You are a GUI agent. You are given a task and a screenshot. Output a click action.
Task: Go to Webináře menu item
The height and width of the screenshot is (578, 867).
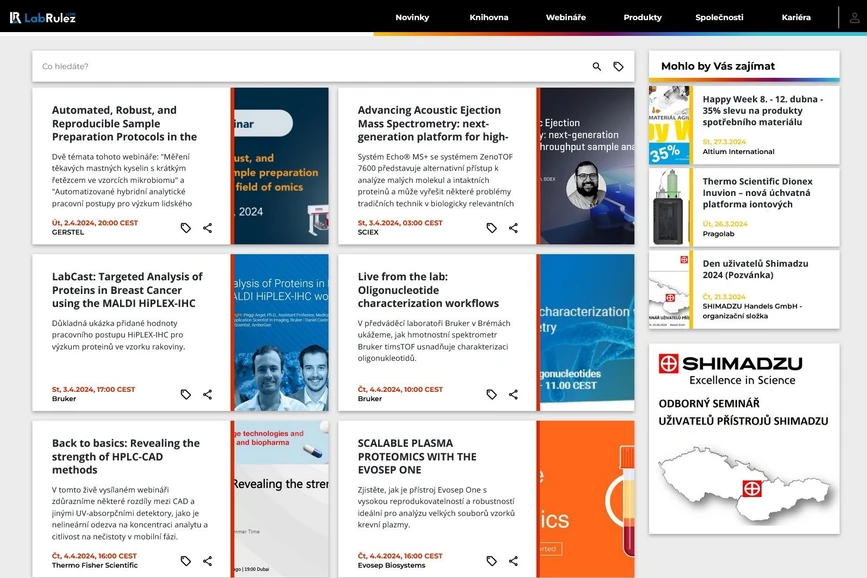click(566, 17)
